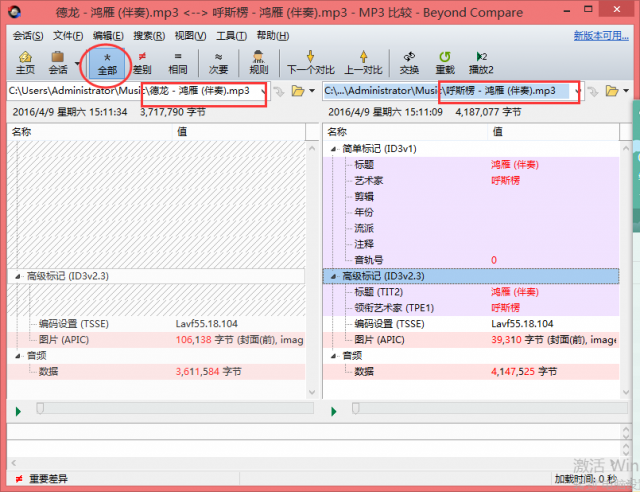640x492 pixels.
Task: Select 艺术家 row in right pane
Action: [471, 180]
